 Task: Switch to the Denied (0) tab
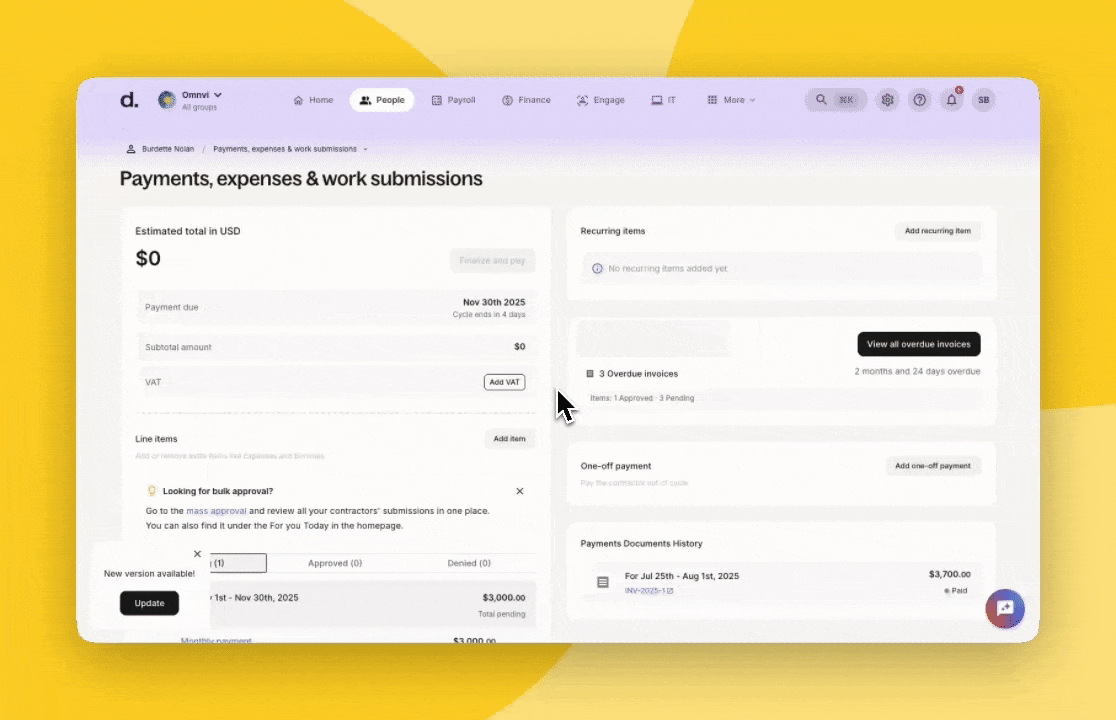click(468, 563)
